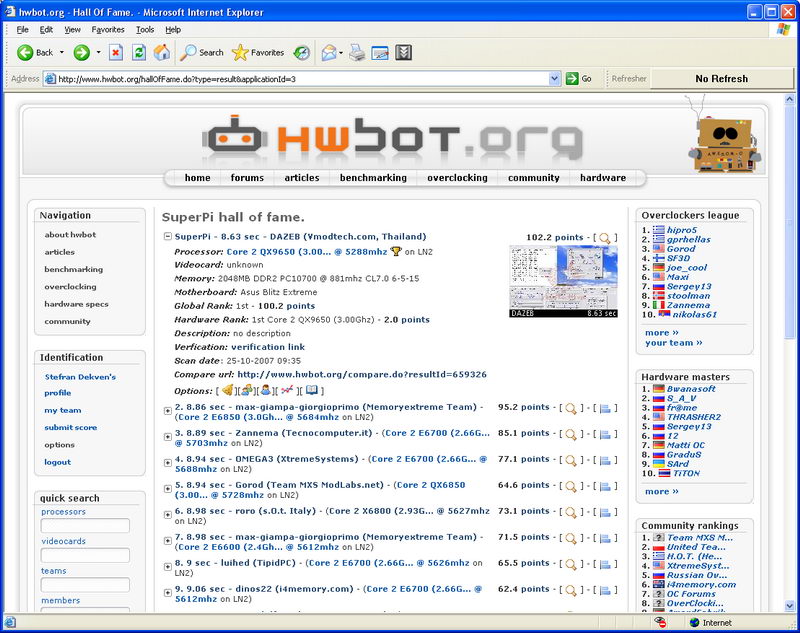This screenshot has width=800, height=633.
Task: Open Bwanasoft in Hardware masters
Action: point(691,389)
